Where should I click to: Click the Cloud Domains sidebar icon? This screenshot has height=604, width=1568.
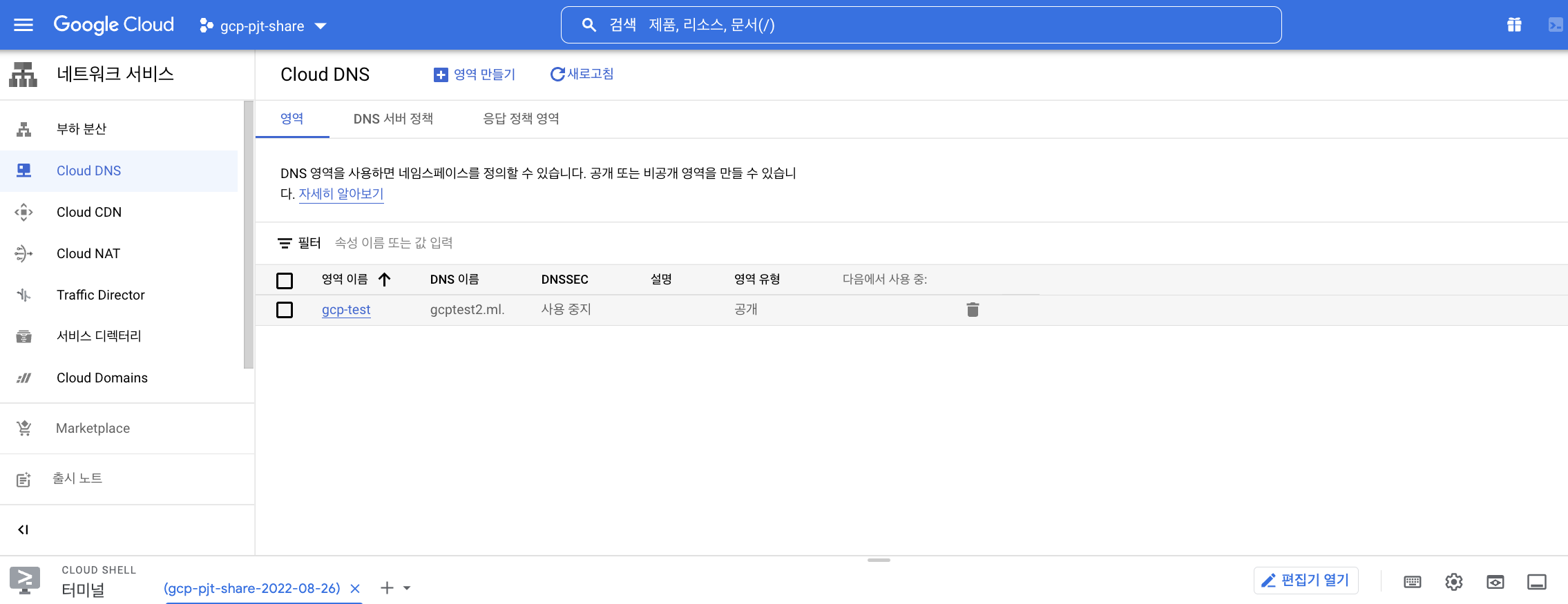pos(24,378)
